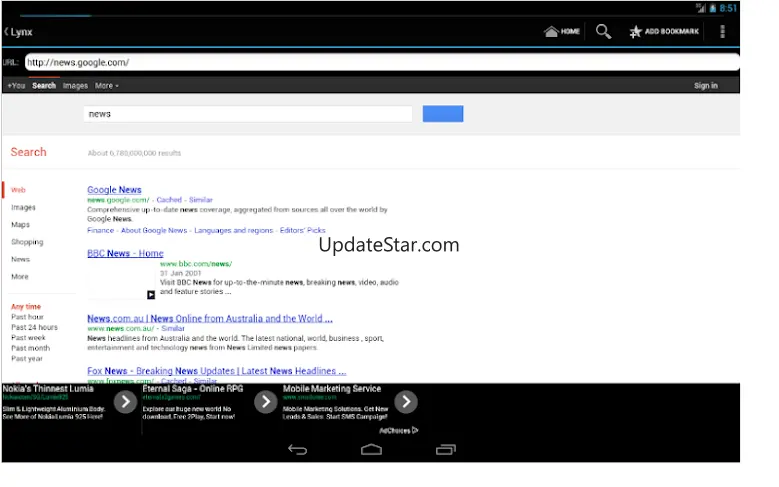Open the +You tab
The width and height of the screenshot is (779, 487).
point(16,85)
